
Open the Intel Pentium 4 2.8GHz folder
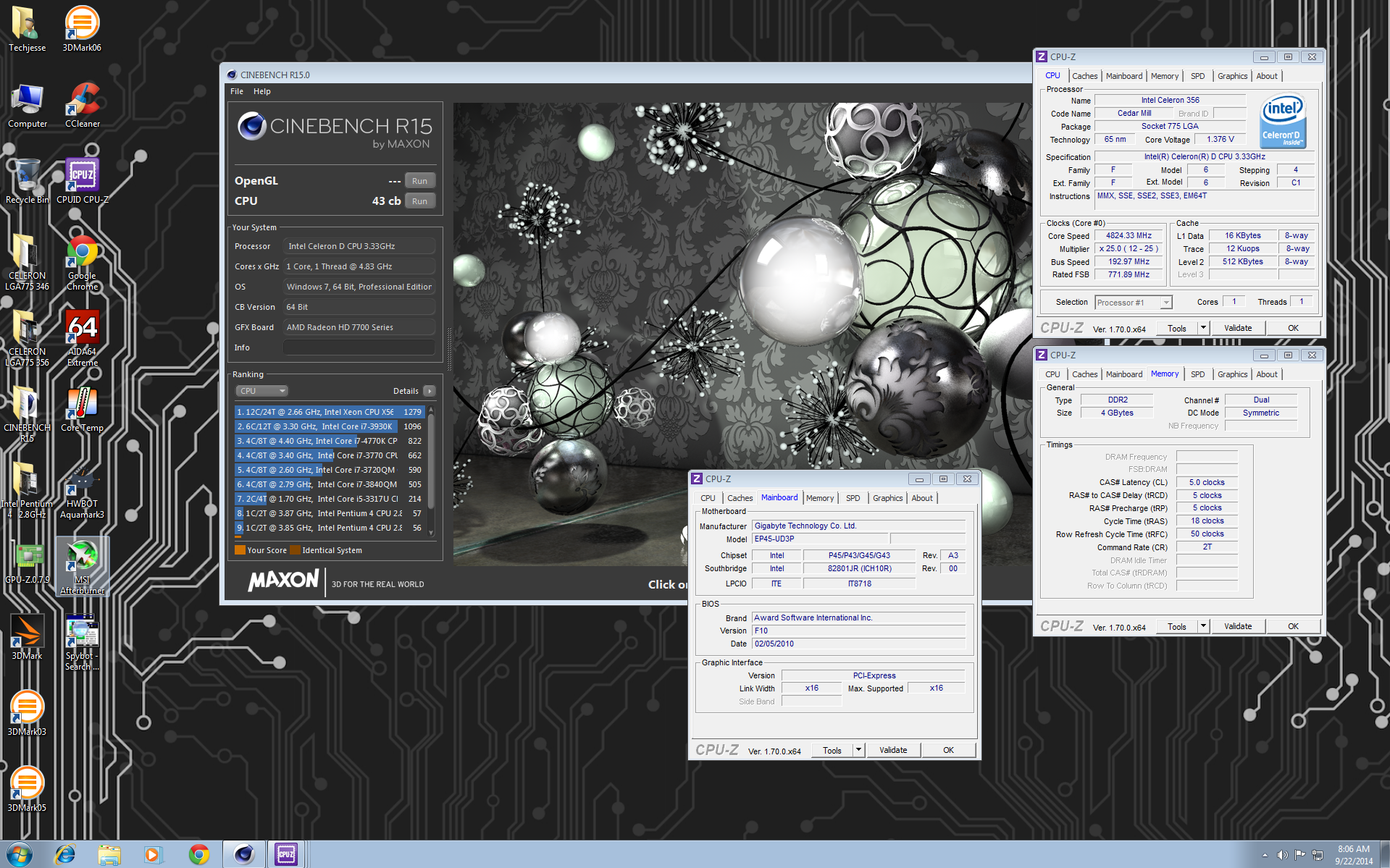tap(27, 490)
